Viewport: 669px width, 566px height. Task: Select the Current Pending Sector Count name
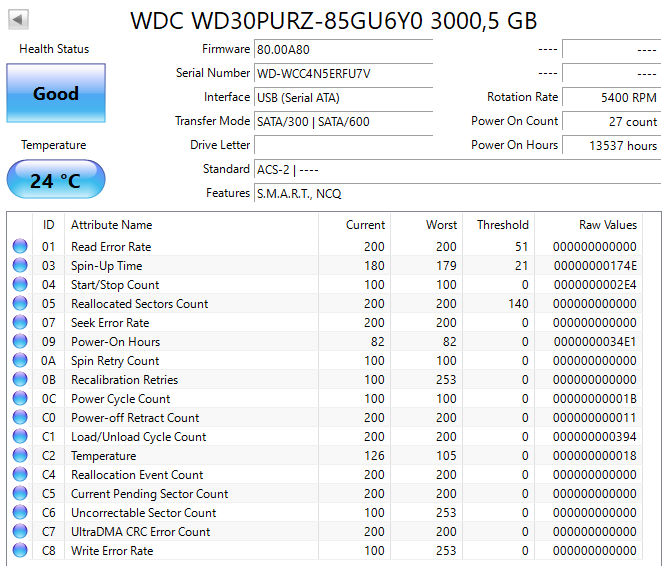[x=150, y=493]
